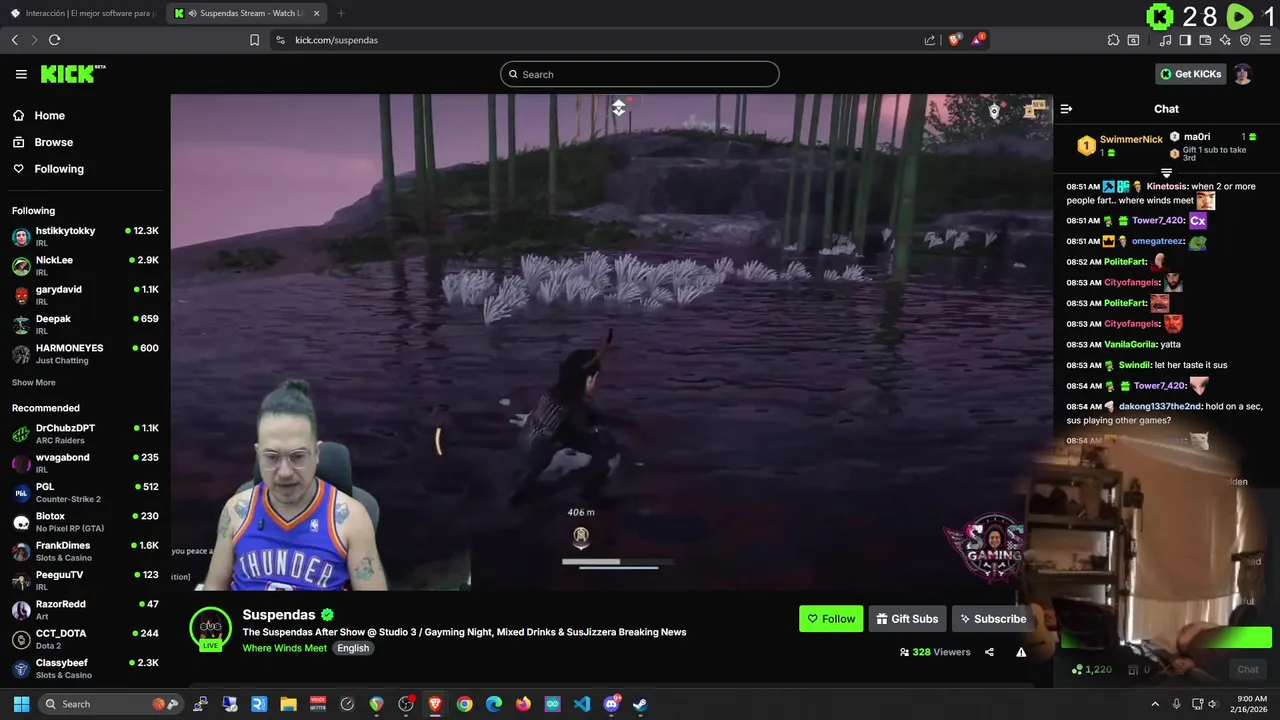Viewport: 1280px width, 720px height.
Task: Open Visual Studio Code from taskbar
Action: point(582,704)
